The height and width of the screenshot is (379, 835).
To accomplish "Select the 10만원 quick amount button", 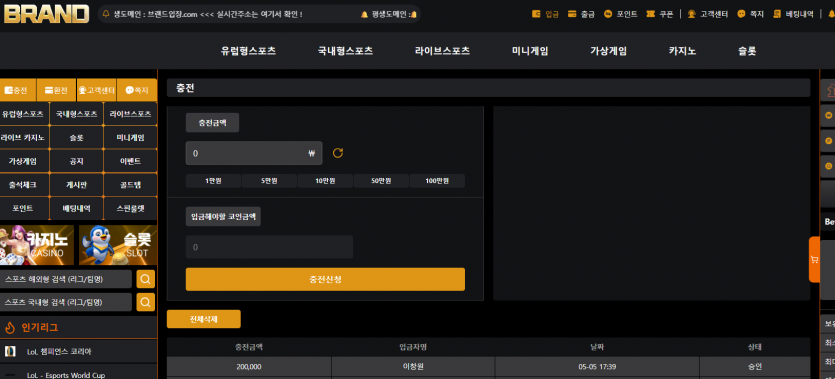I will coord(325,181).
